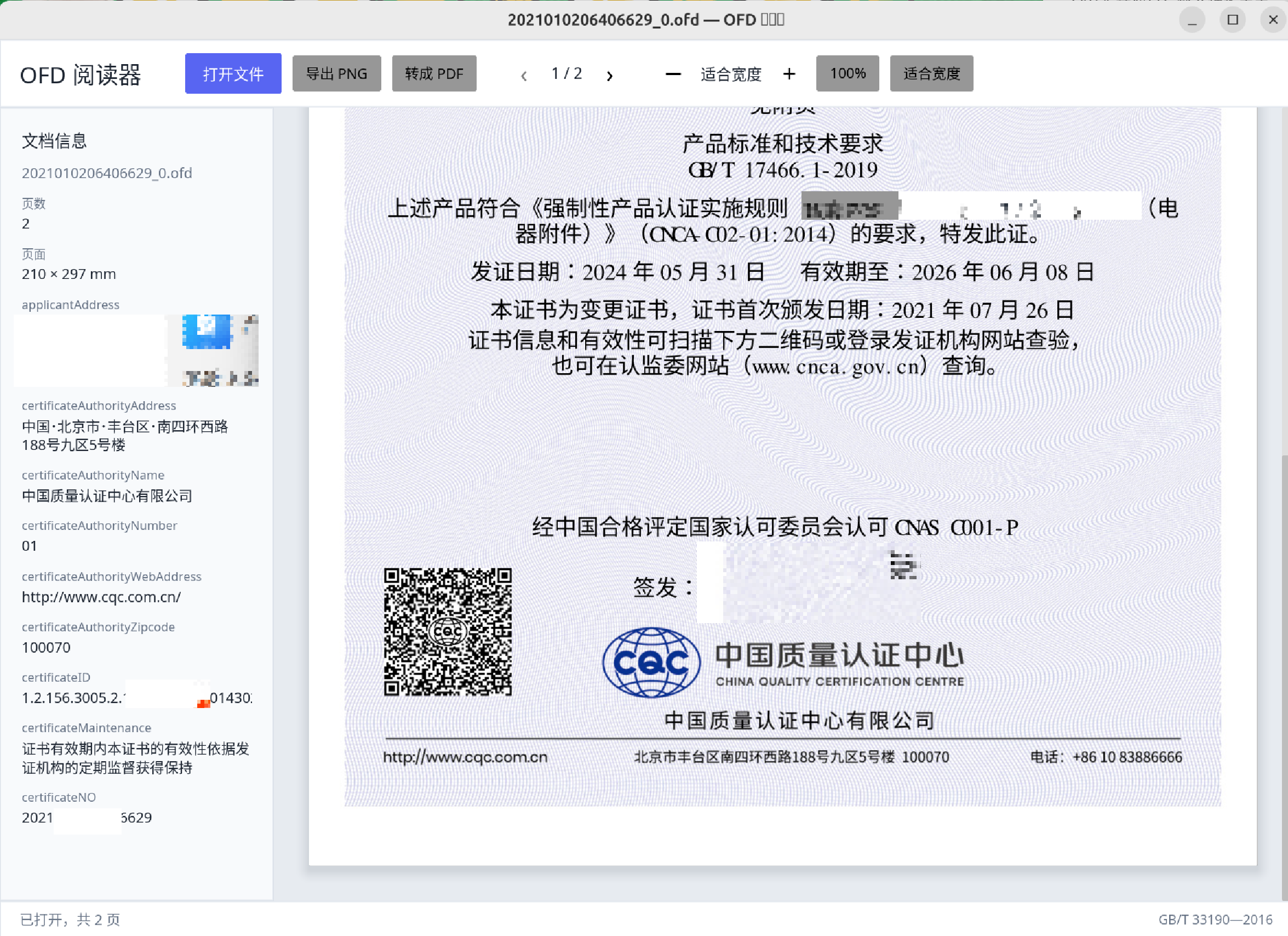Click the QR code on the certificate

448,631
